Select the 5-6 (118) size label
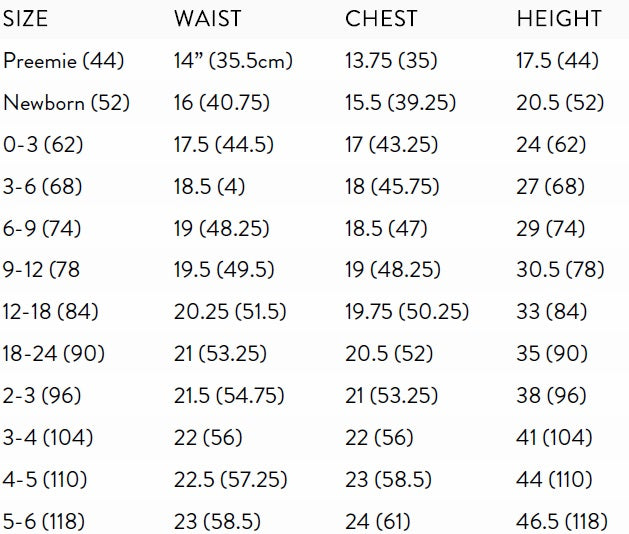Viewport: 629px width, 534px height. (x=44, y=522)
